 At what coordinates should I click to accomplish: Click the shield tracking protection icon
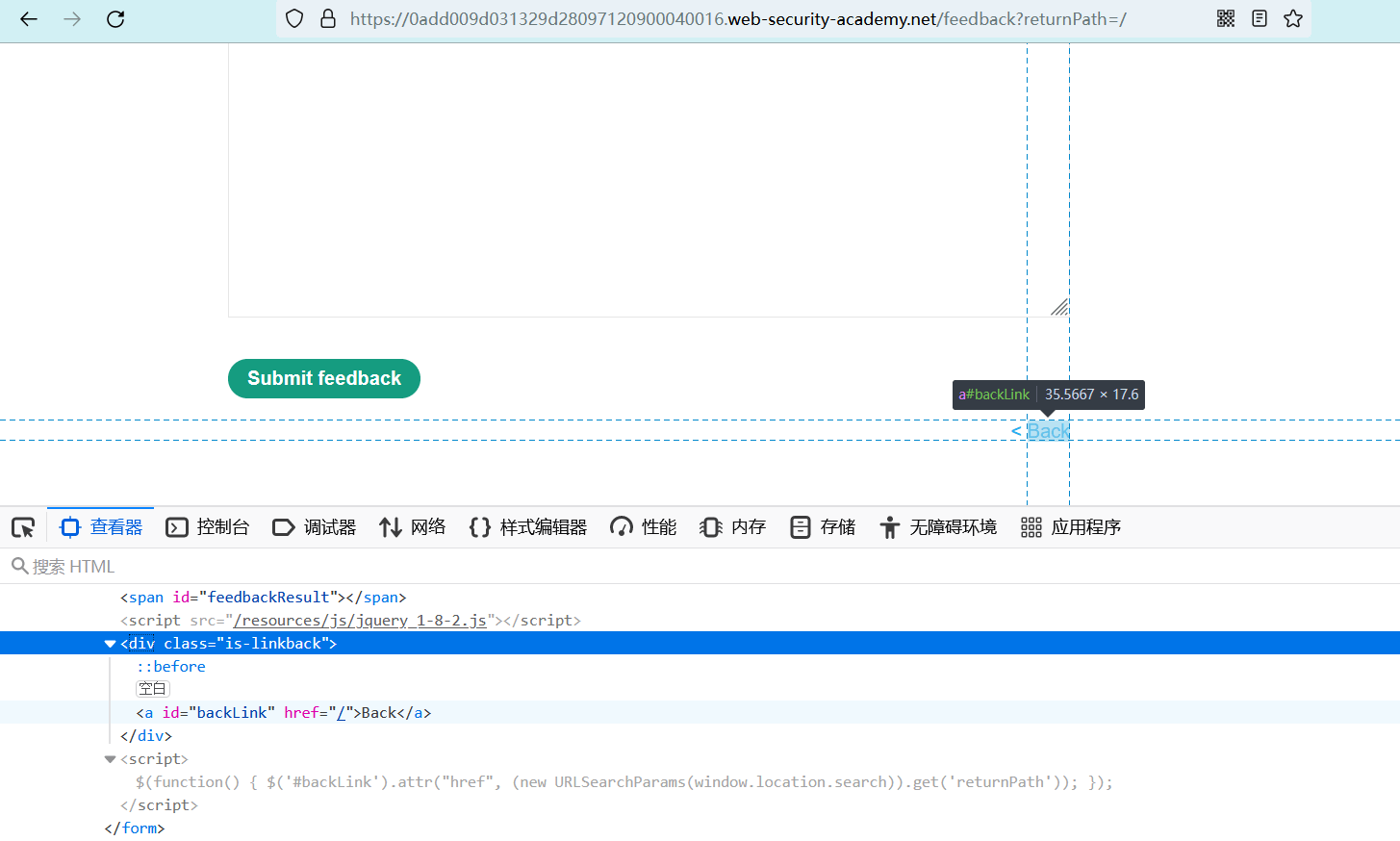point(295,18)
